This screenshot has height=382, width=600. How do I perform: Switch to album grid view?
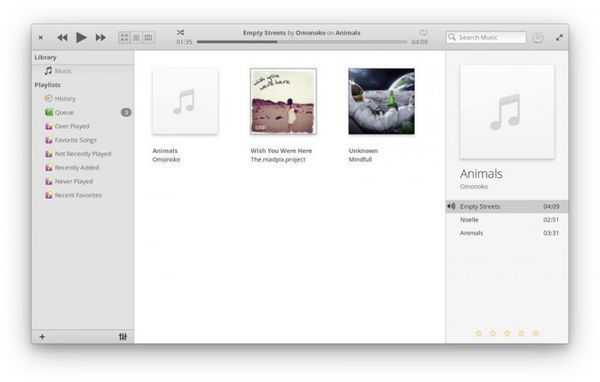124,38
